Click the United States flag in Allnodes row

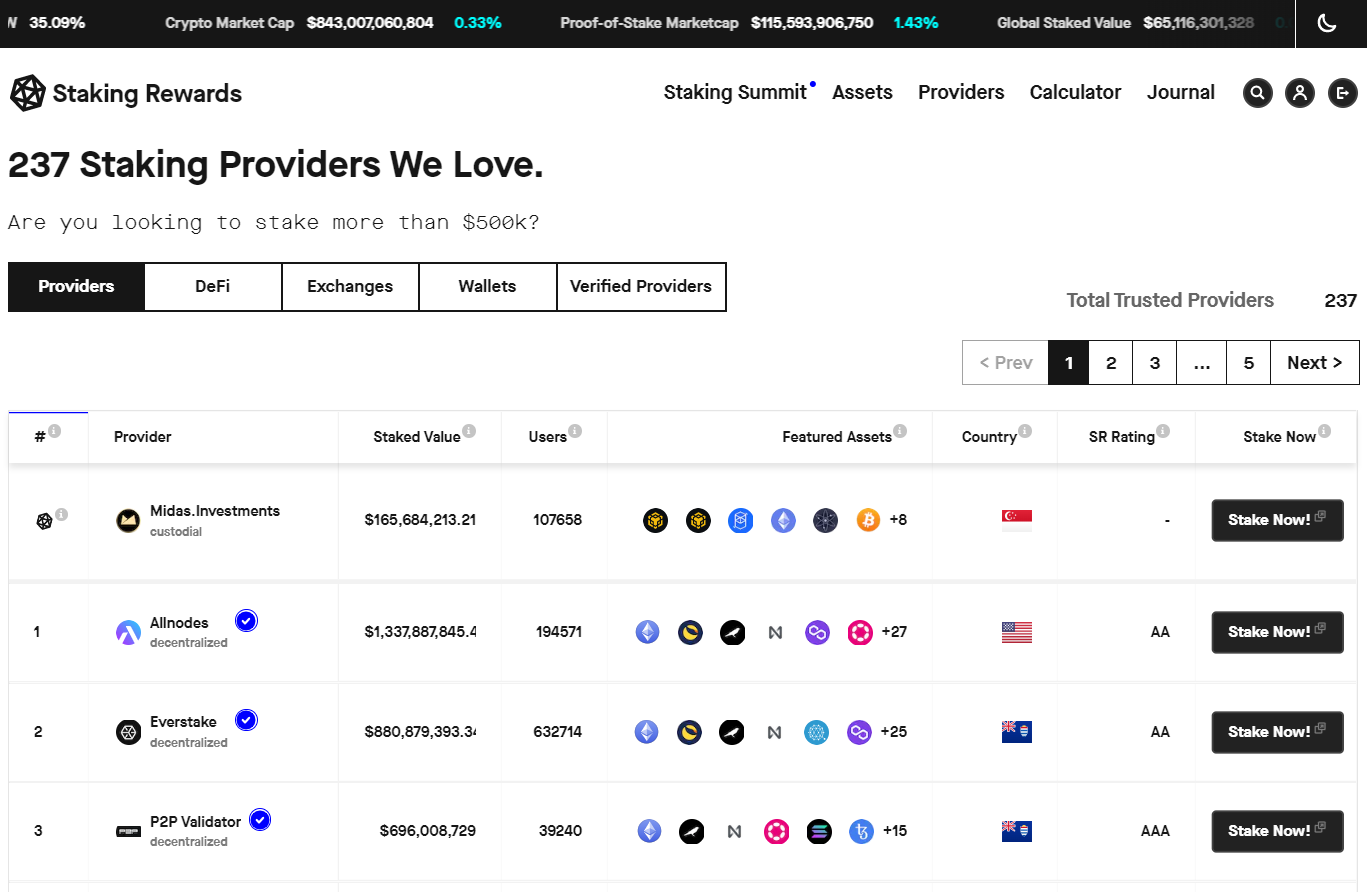[x=1017, y=632]
